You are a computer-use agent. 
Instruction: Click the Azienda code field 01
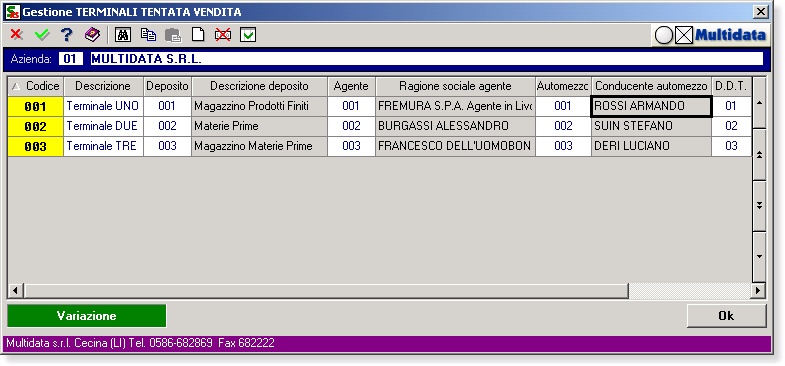(71, 59)
